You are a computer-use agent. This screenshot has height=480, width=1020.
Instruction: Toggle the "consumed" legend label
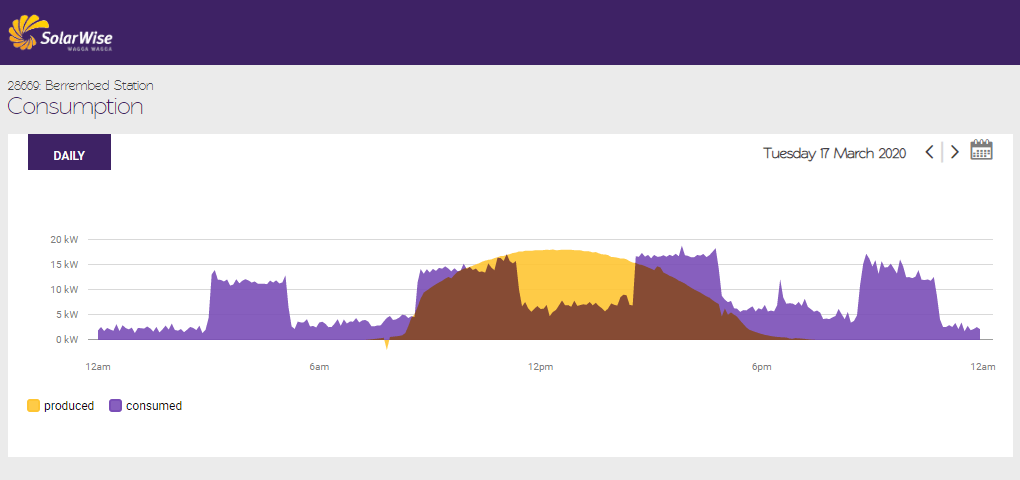click(x=154, y=406)
